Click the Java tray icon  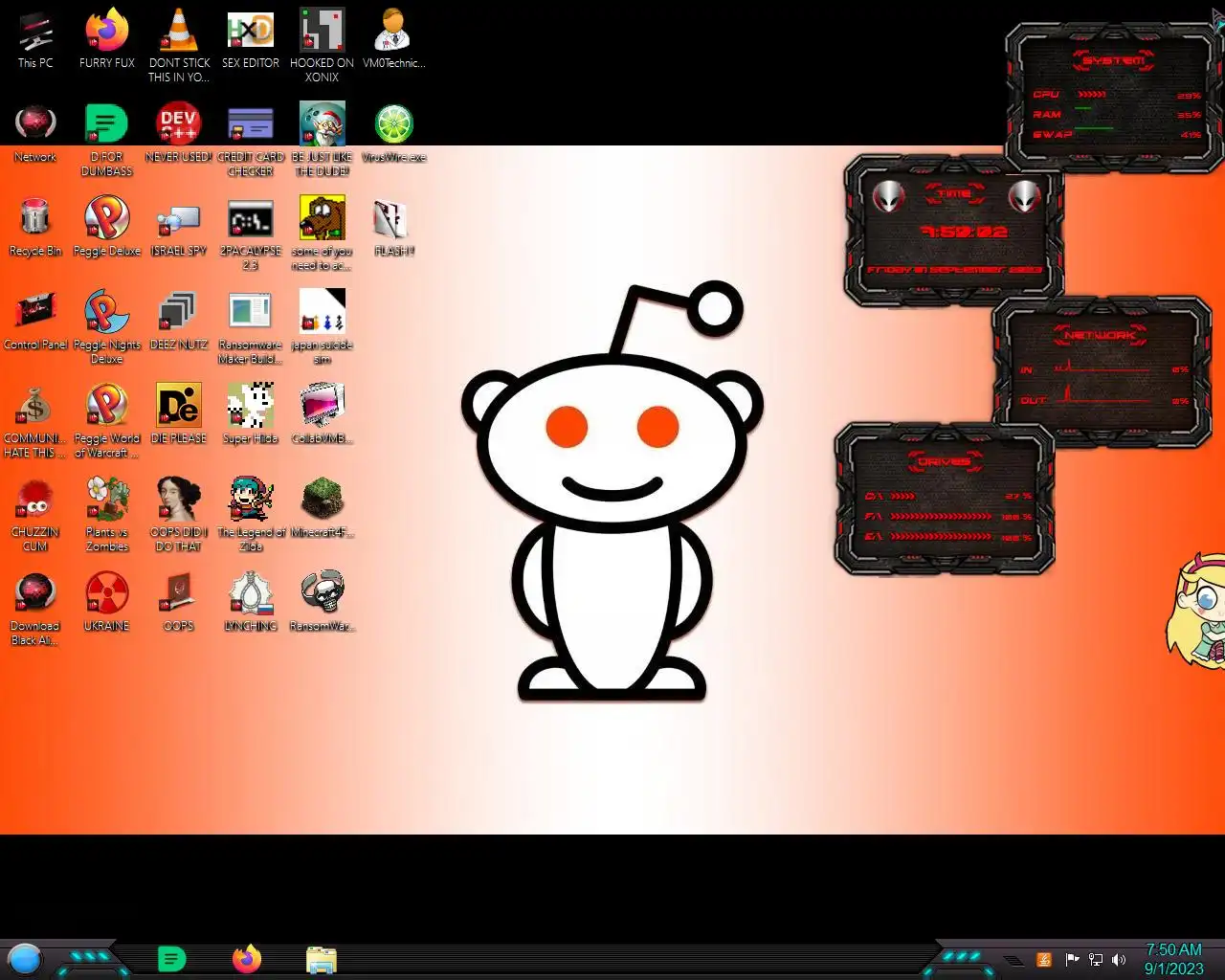click(1045, 960)
